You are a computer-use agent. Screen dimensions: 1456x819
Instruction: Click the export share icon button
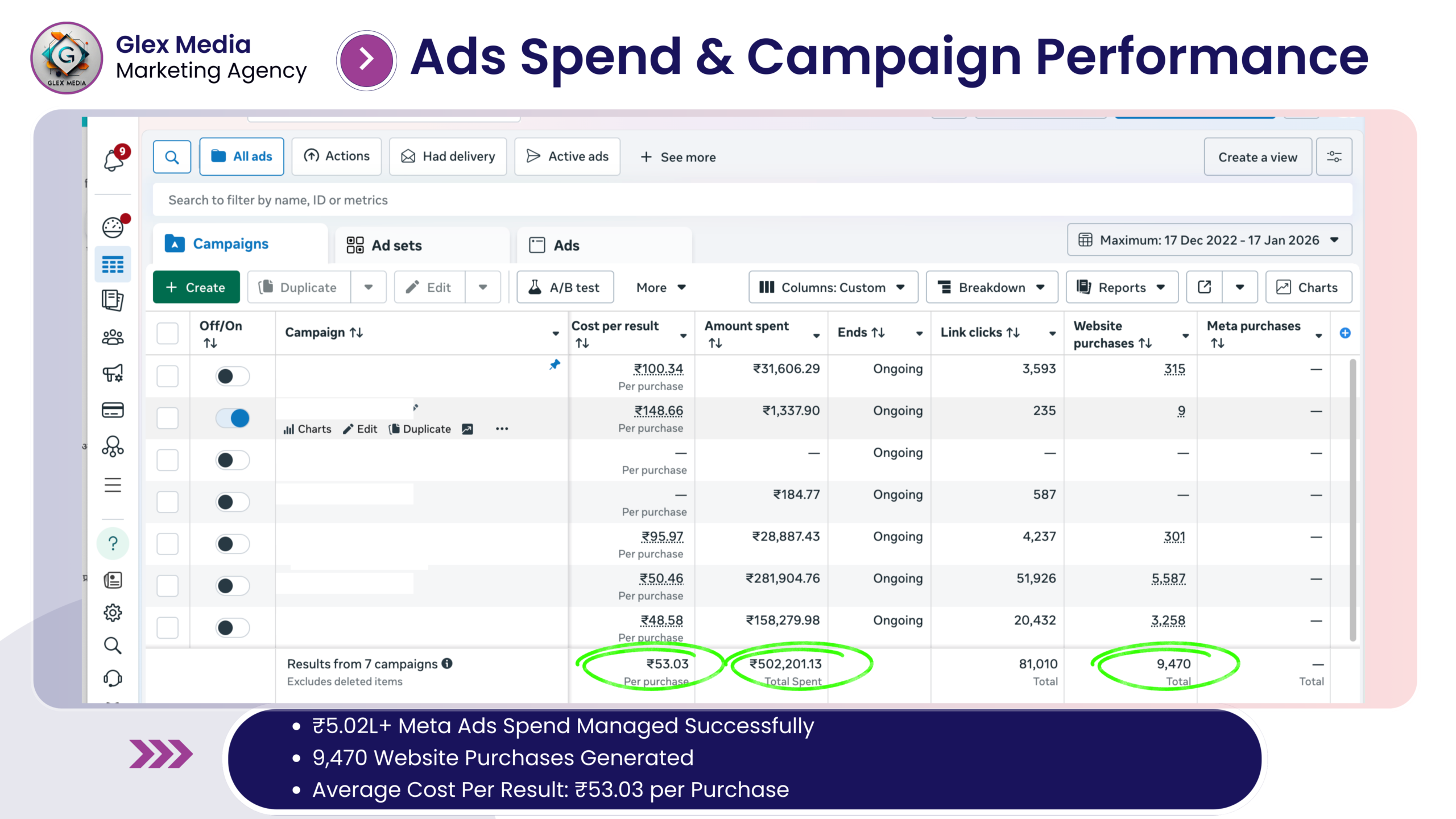point(1204,287)
